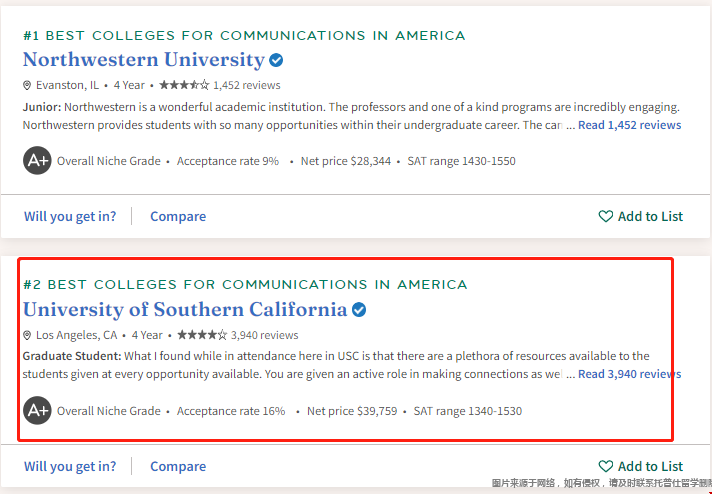Click Northwestern's star rating
712x494 pixels.
pos(184,85)
